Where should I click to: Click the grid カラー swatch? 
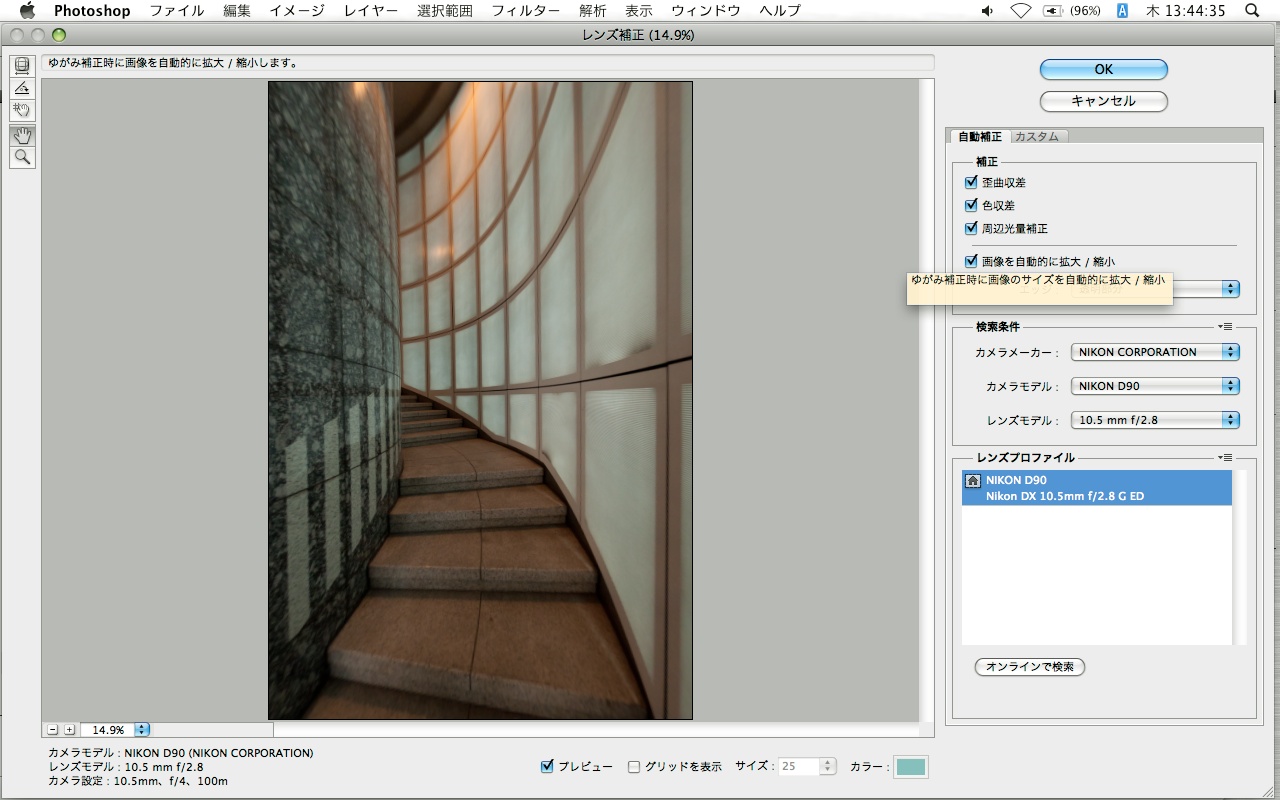tap(911, 767)
